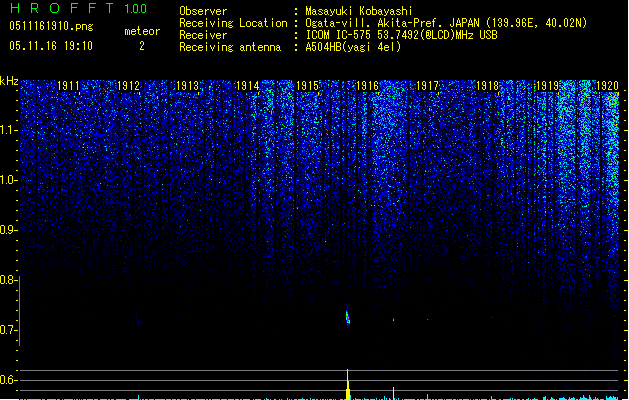This screenshot has width=629, height=400.
Task: Click the 1913 time marker
Action: tap(188, 86)
